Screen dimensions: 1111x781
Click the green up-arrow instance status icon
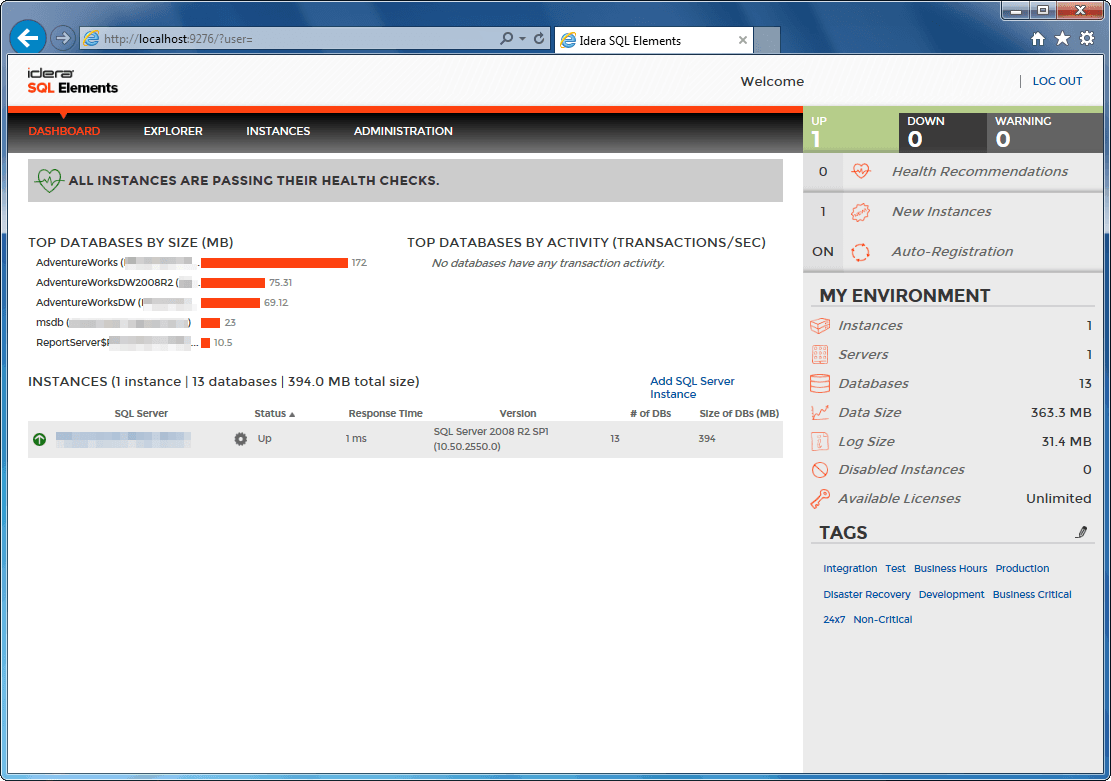pos(40,439)
